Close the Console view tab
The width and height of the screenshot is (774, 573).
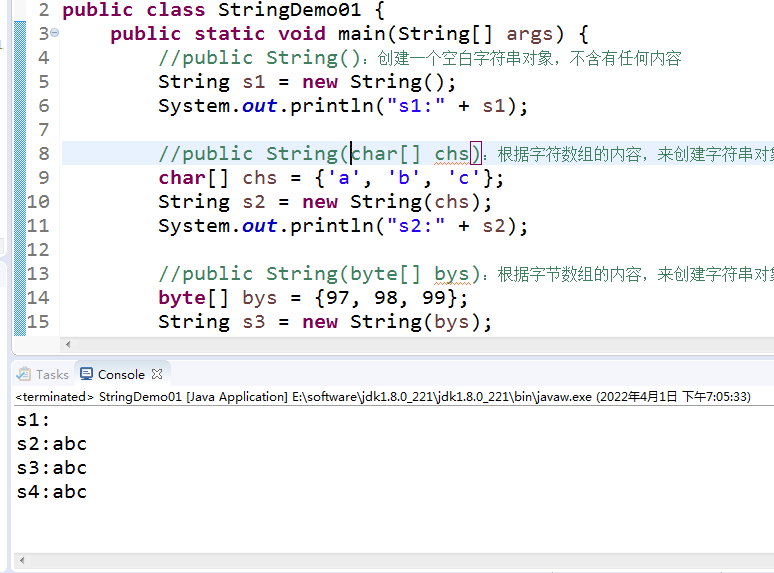pos(156,374)
